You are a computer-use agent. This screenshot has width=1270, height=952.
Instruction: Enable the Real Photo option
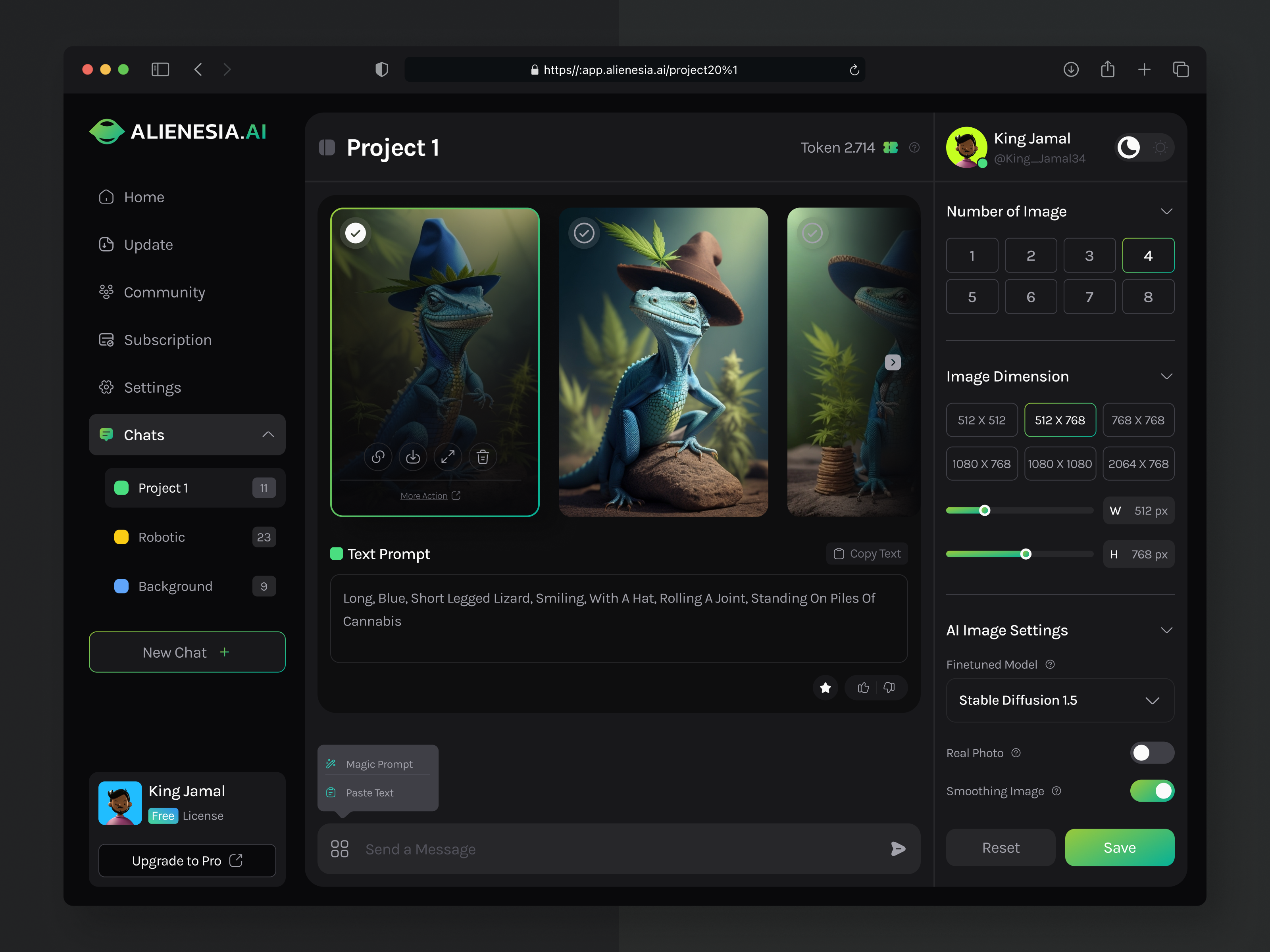click(1152, 752)
